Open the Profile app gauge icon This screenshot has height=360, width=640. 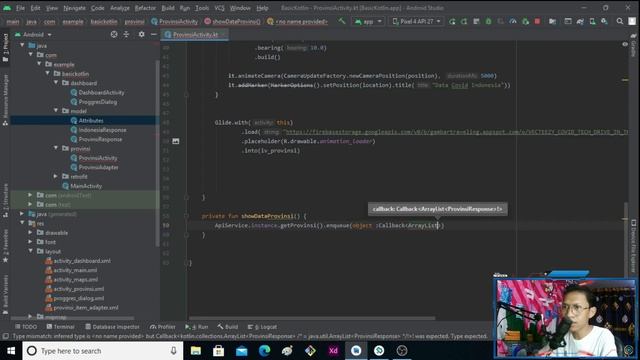click(513, 21)
